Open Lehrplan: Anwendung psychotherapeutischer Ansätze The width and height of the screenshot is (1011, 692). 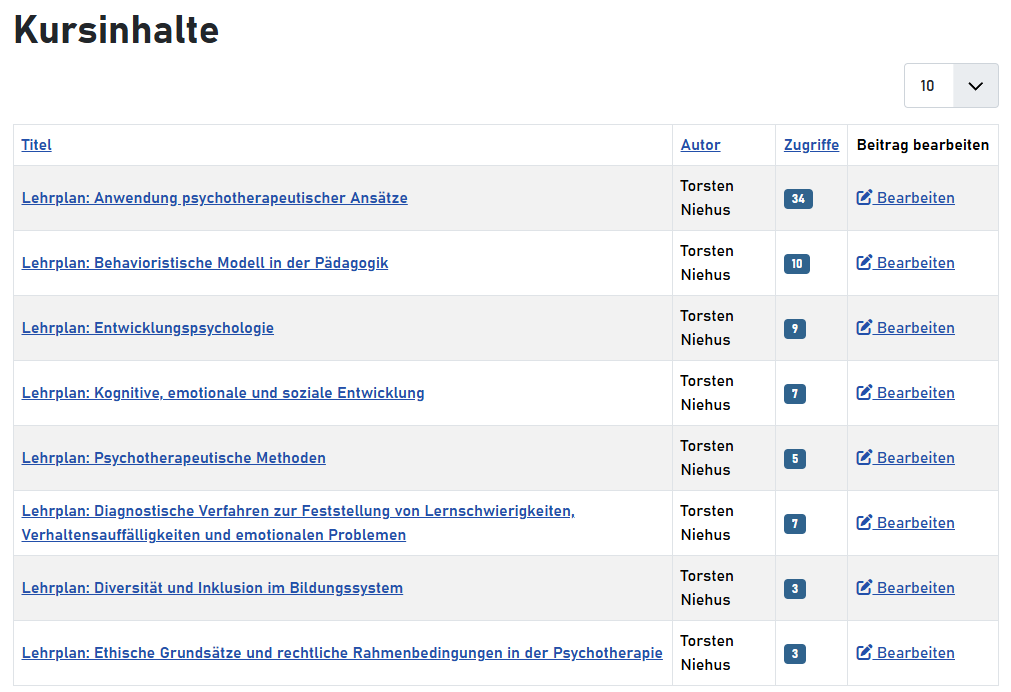click(214, 198)
